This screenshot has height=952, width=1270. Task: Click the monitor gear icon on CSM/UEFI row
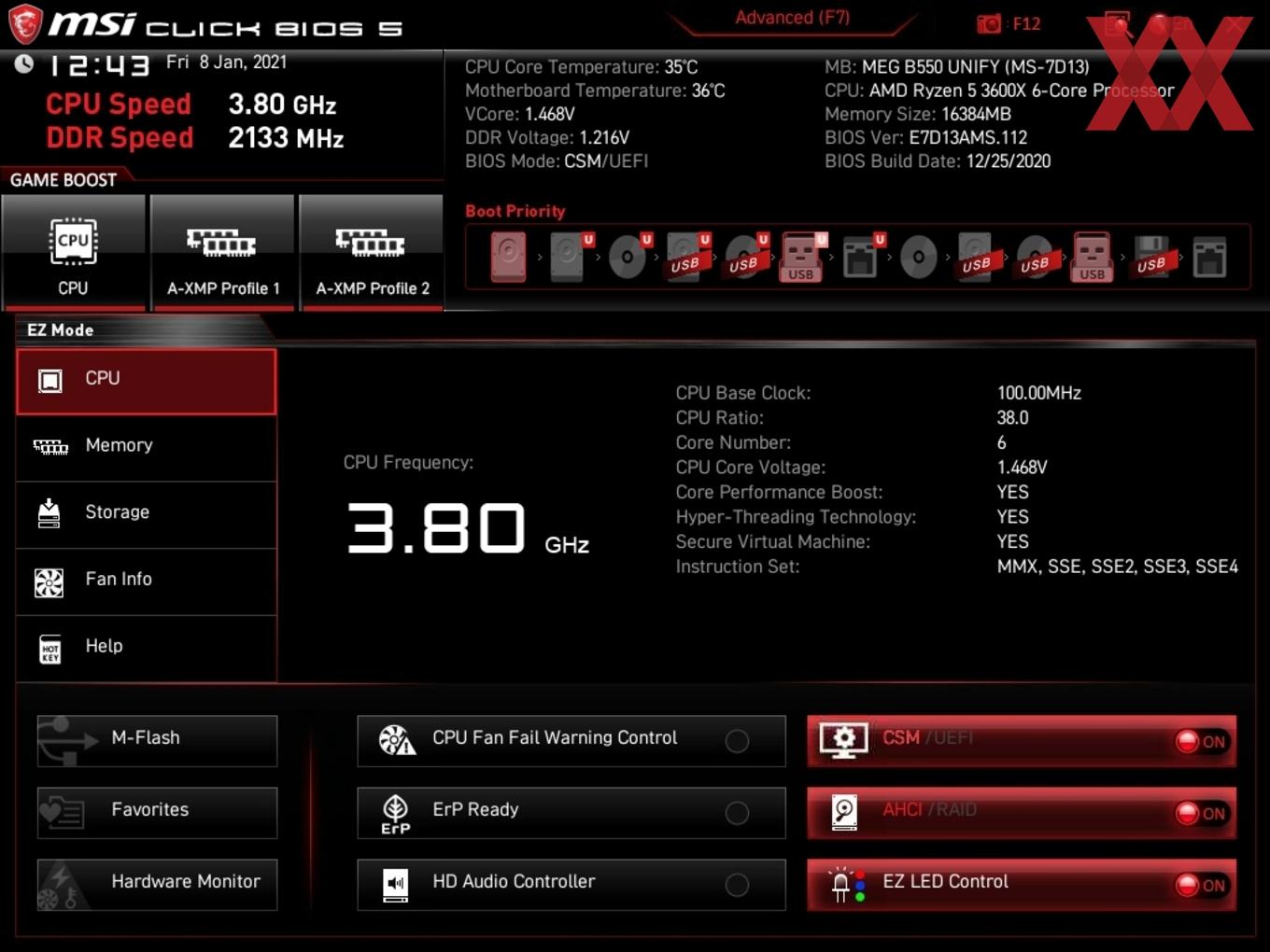(843, 740)
